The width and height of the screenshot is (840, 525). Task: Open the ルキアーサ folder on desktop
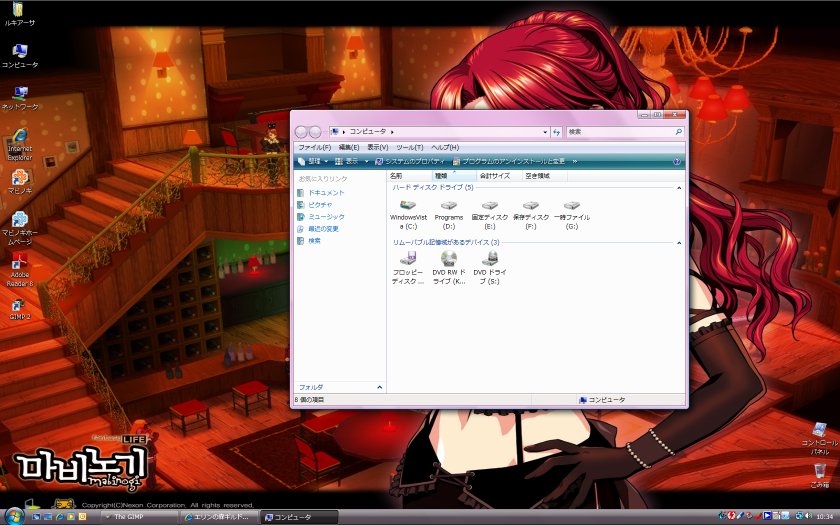tap(20, 14)
